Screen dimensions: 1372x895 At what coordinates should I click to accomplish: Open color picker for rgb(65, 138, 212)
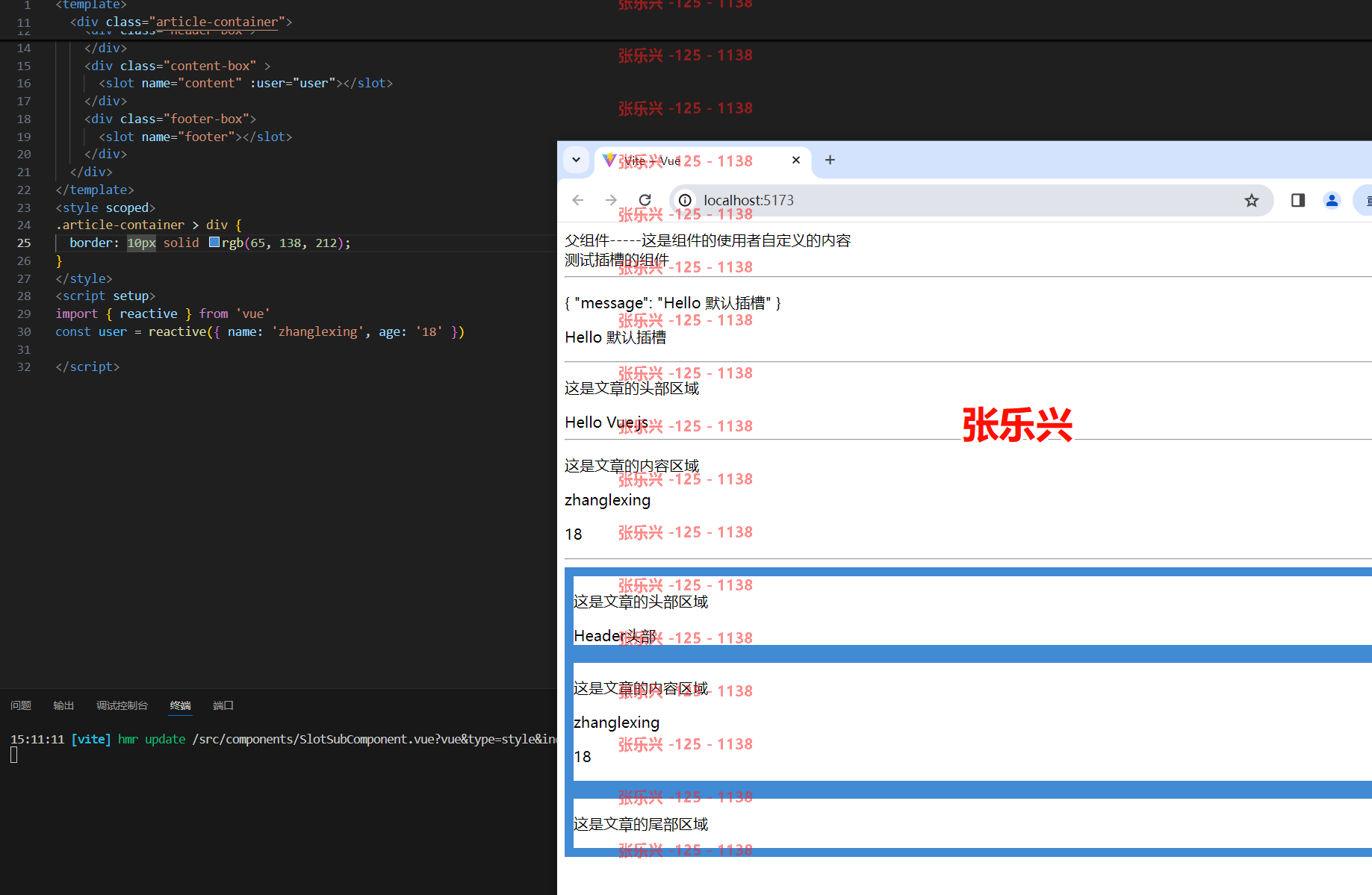click(x=214, y=243)
